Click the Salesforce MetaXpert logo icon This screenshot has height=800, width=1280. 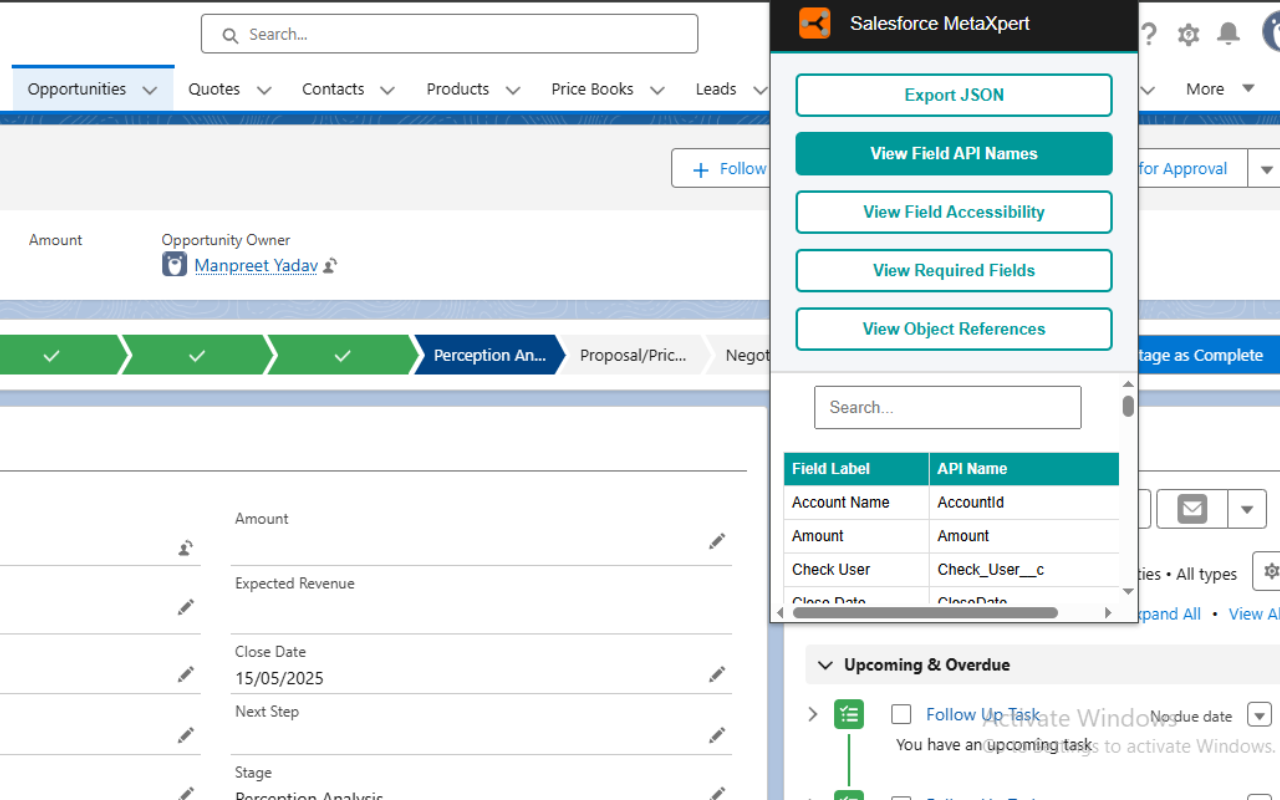(x=815, y=24)
